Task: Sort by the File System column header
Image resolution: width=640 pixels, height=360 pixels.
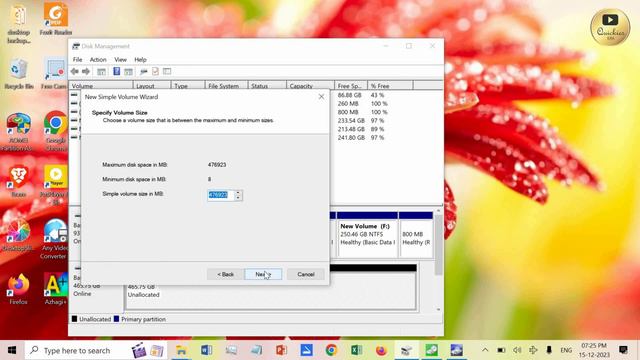Action: coord(226,86)
